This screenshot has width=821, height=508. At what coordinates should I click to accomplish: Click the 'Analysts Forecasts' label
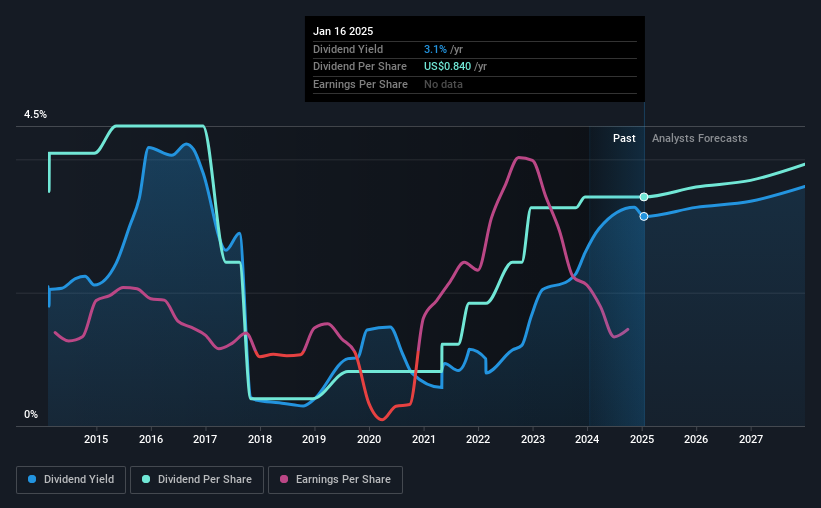click(700, 138)
